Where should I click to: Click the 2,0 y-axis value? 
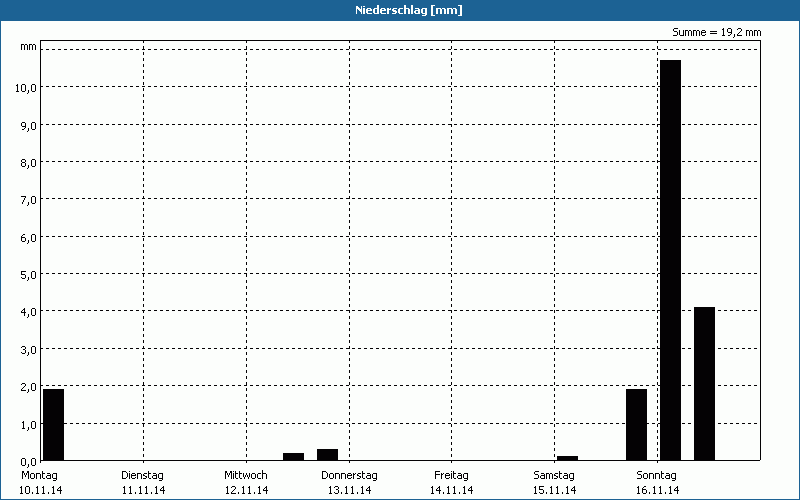click(x=29, y=387)
